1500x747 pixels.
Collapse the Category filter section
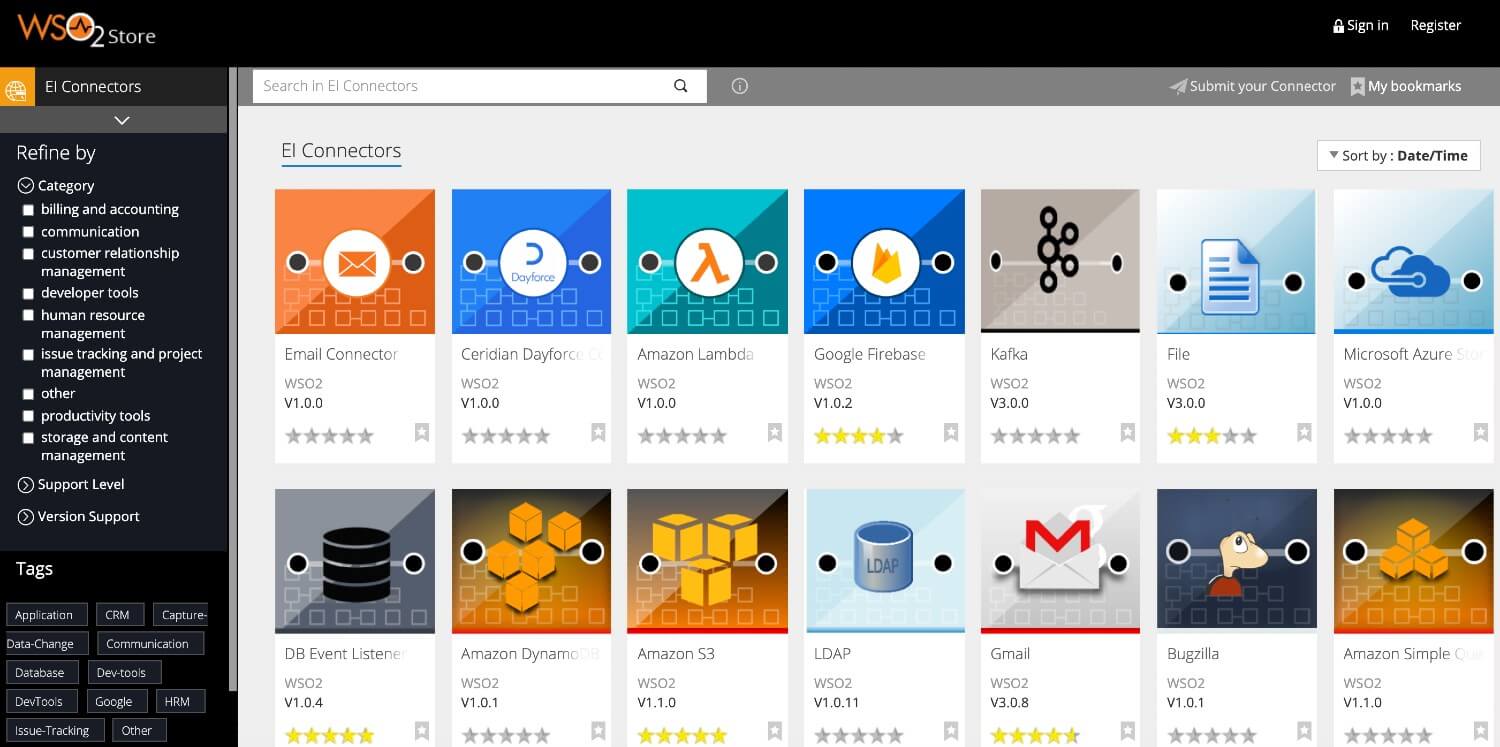[56, 186]
